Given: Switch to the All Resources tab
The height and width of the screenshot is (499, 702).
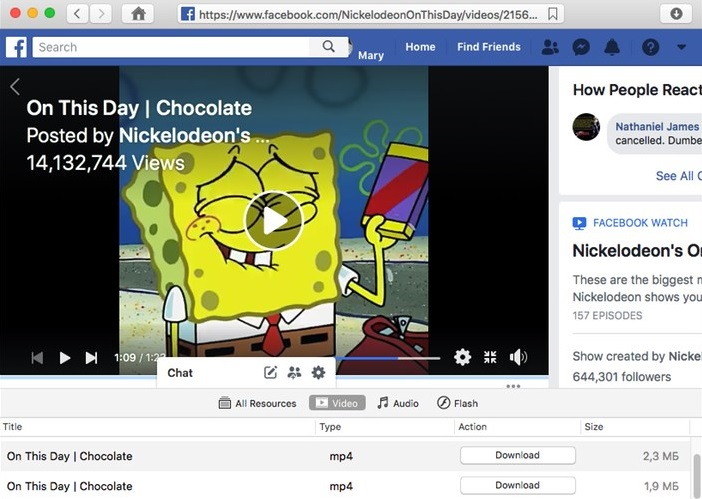Looking at the screenshot, I should 258,403.
